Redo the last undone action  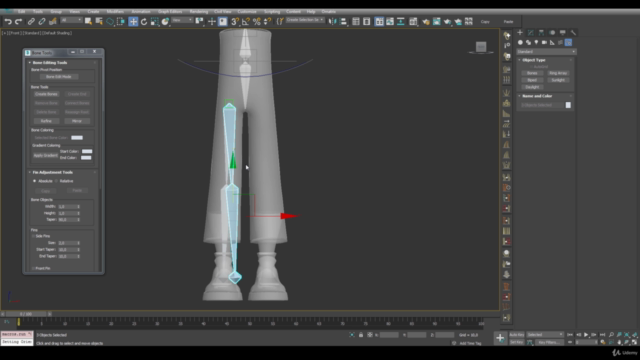click(x=18, y=22)
